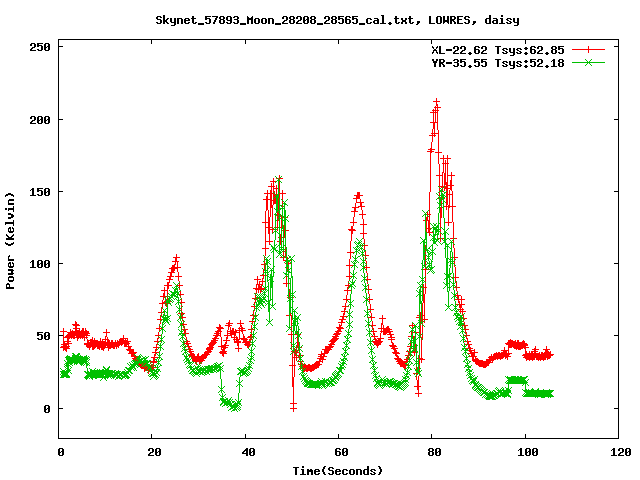Click the 50 y-axis tick label
This screenshot has height=480, width=640.
(x=44, y=336)
